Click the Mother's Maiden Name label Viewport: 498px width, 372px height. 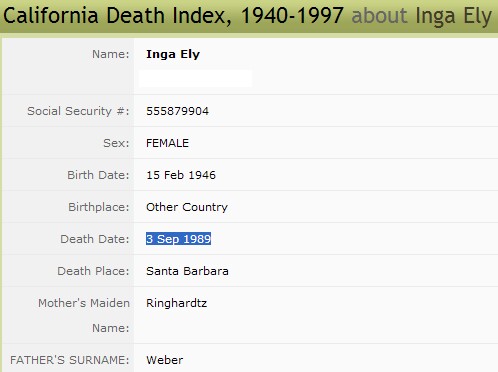(x=84, y=315)
